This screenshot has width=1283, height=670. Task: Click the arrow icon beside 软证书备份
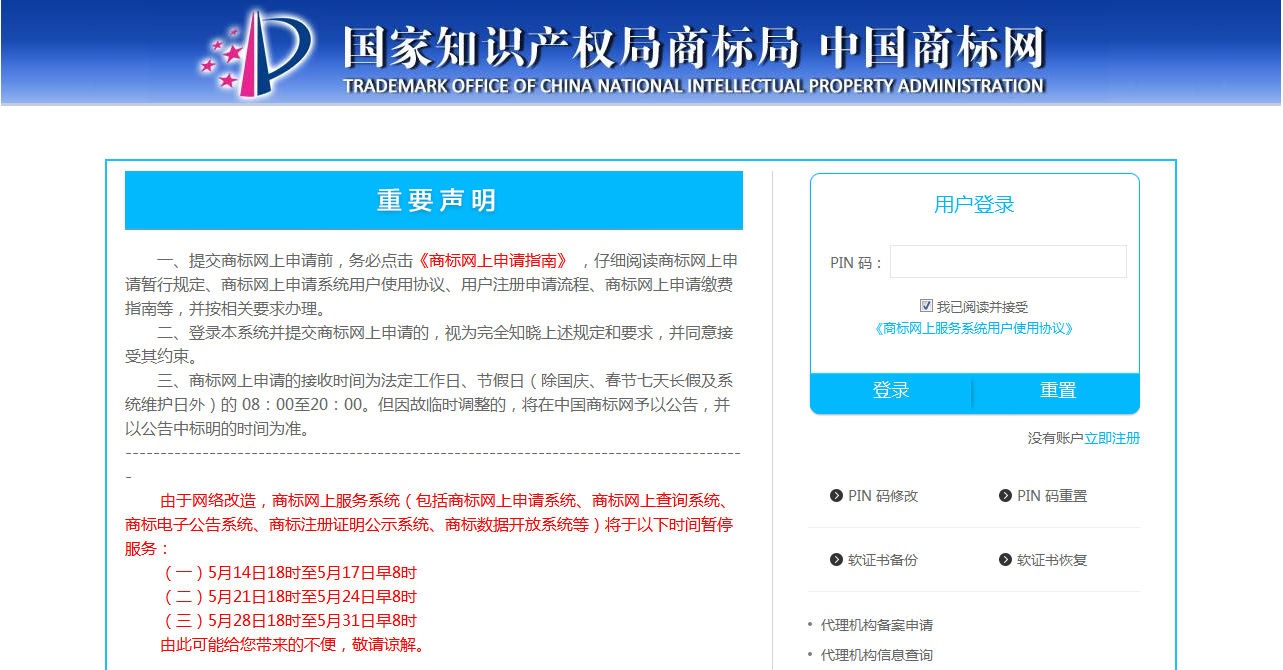point(836,560)
